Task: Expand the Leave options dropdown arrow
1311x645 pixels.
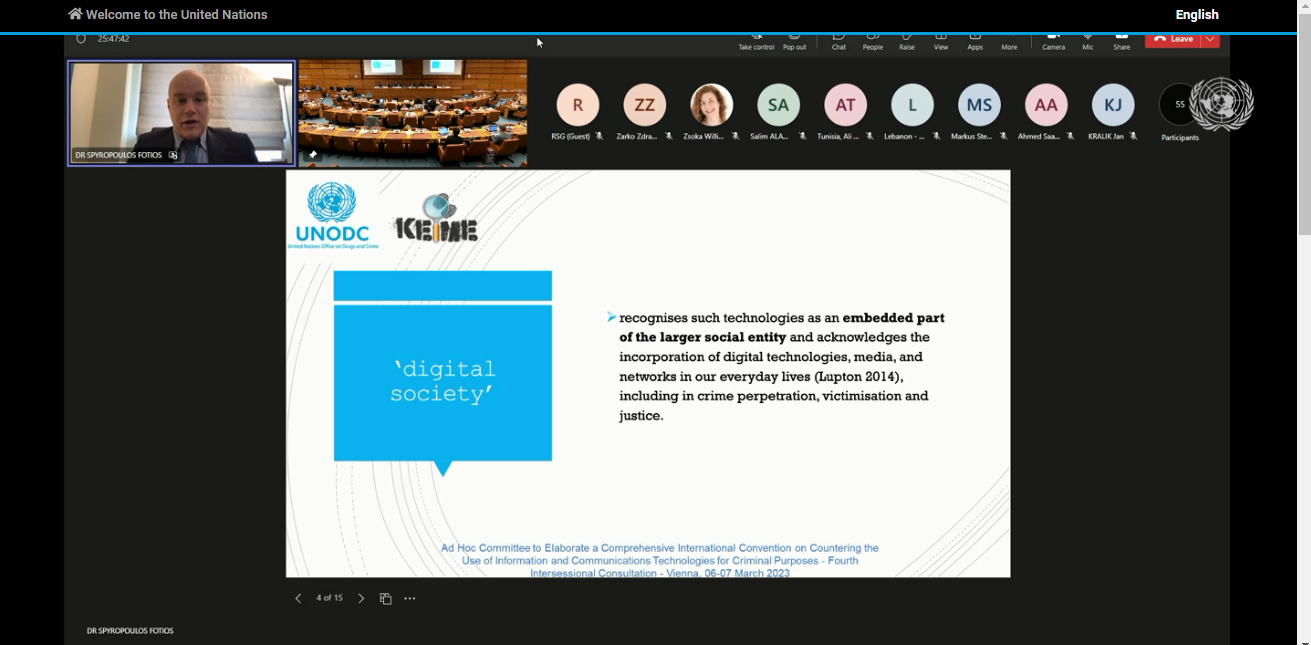Action: [x=1211, y=39]
